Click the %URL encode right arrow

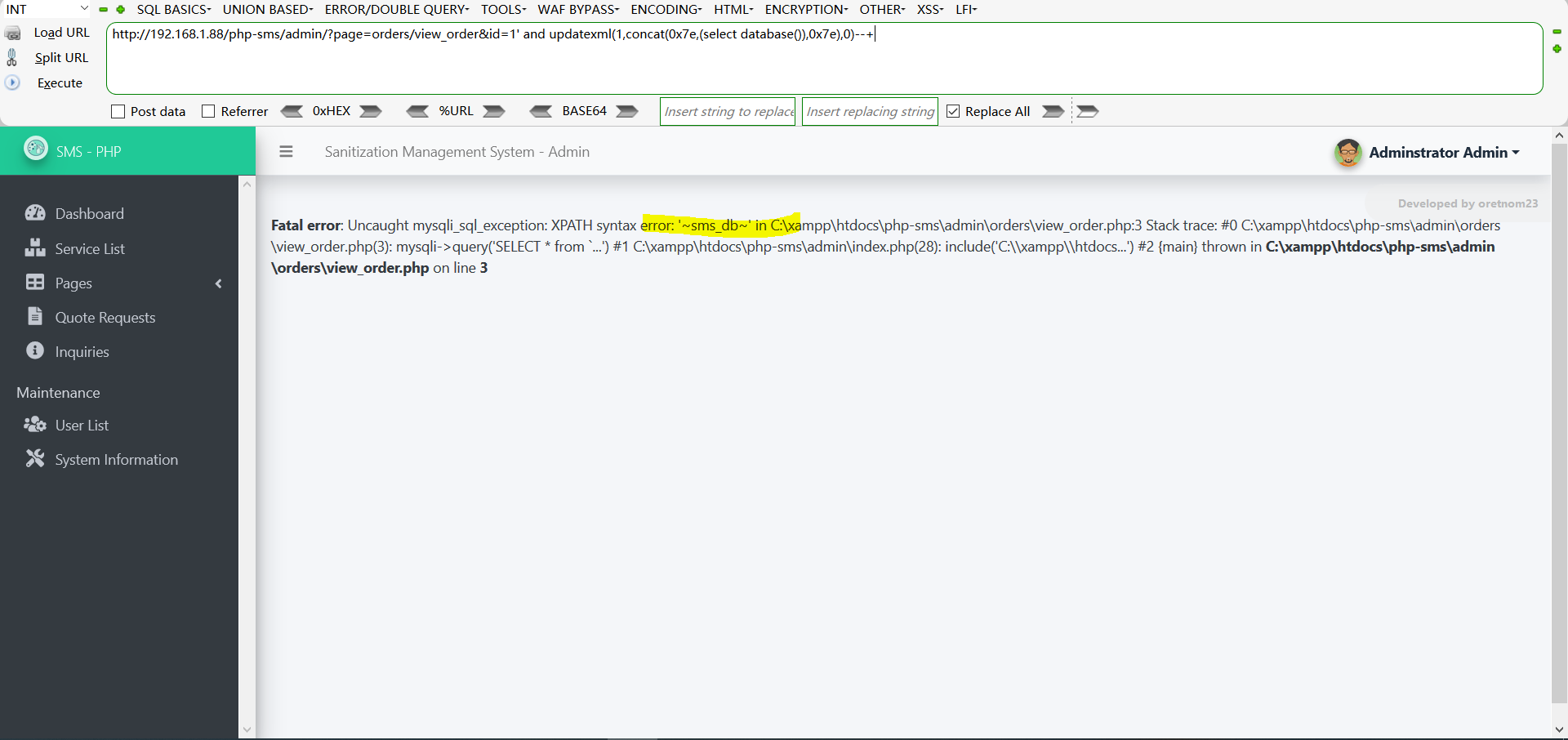click(493, 111)
